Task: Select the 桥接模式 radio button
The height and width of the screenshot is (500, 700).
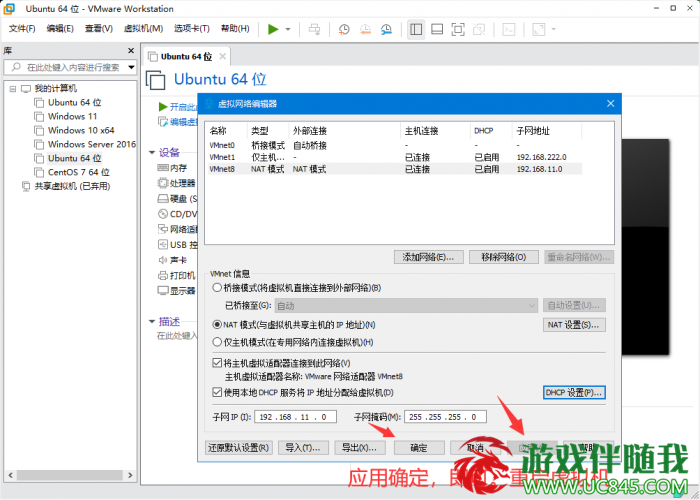Action: click(217, 288)
